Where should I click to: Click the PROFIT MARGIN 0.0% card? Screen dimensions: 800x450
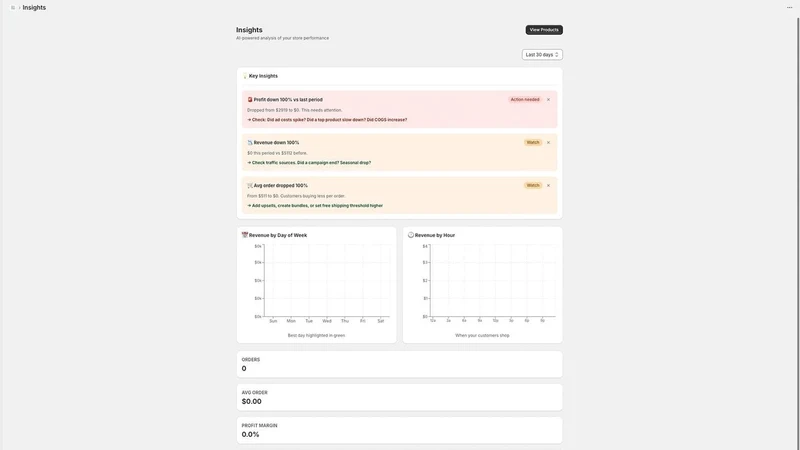coord(399,430)
